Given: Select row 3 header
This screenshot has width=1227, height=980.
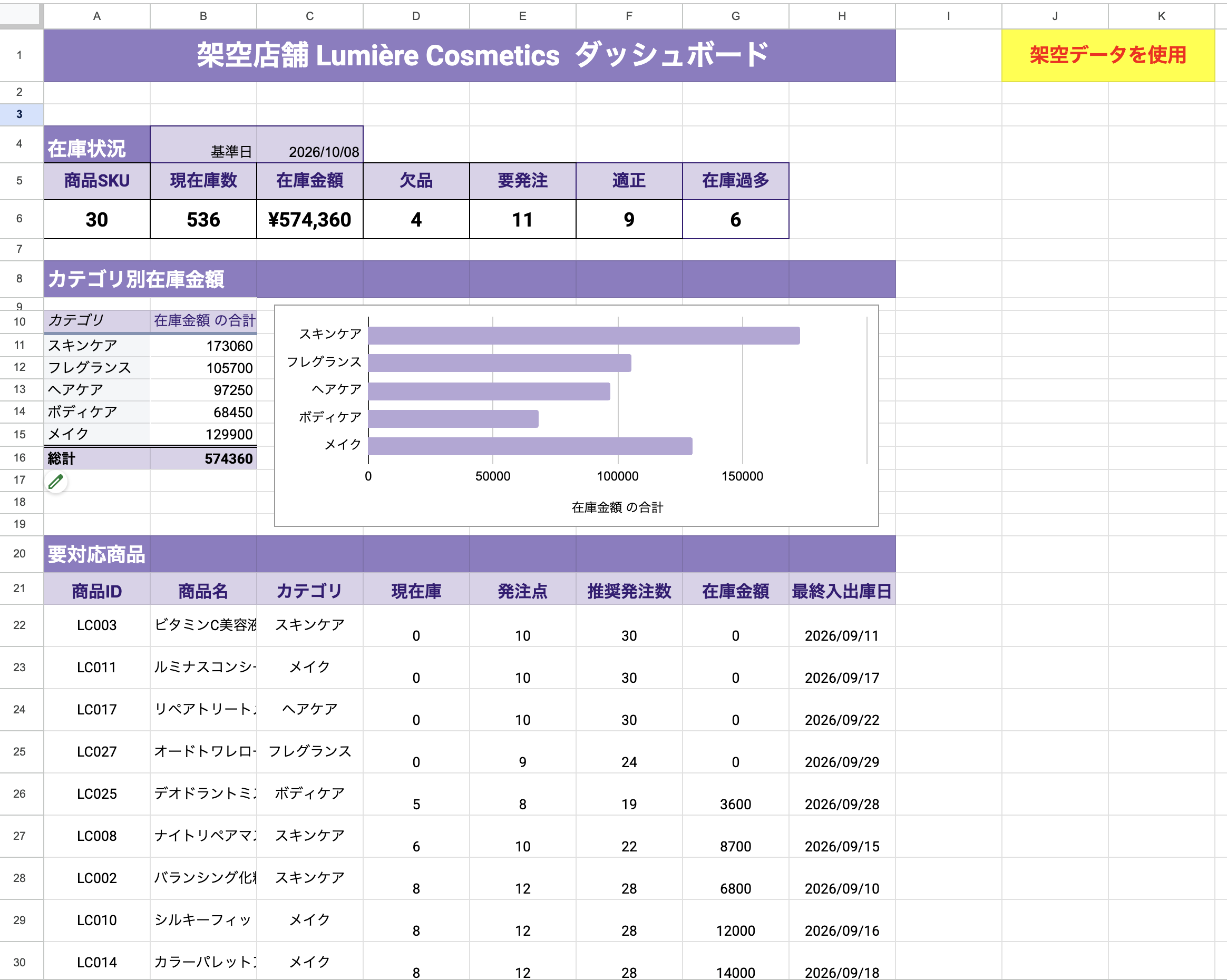Looking at the screenshot, I should point(21,114).
